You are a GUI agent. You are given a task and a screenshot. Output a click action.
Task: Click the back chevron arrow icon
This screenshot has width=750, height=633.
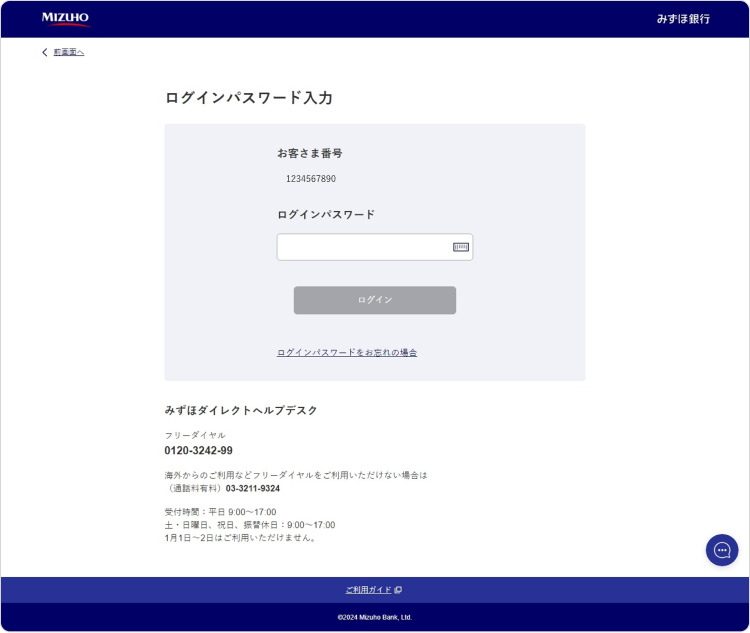click(x=44, y=52)
